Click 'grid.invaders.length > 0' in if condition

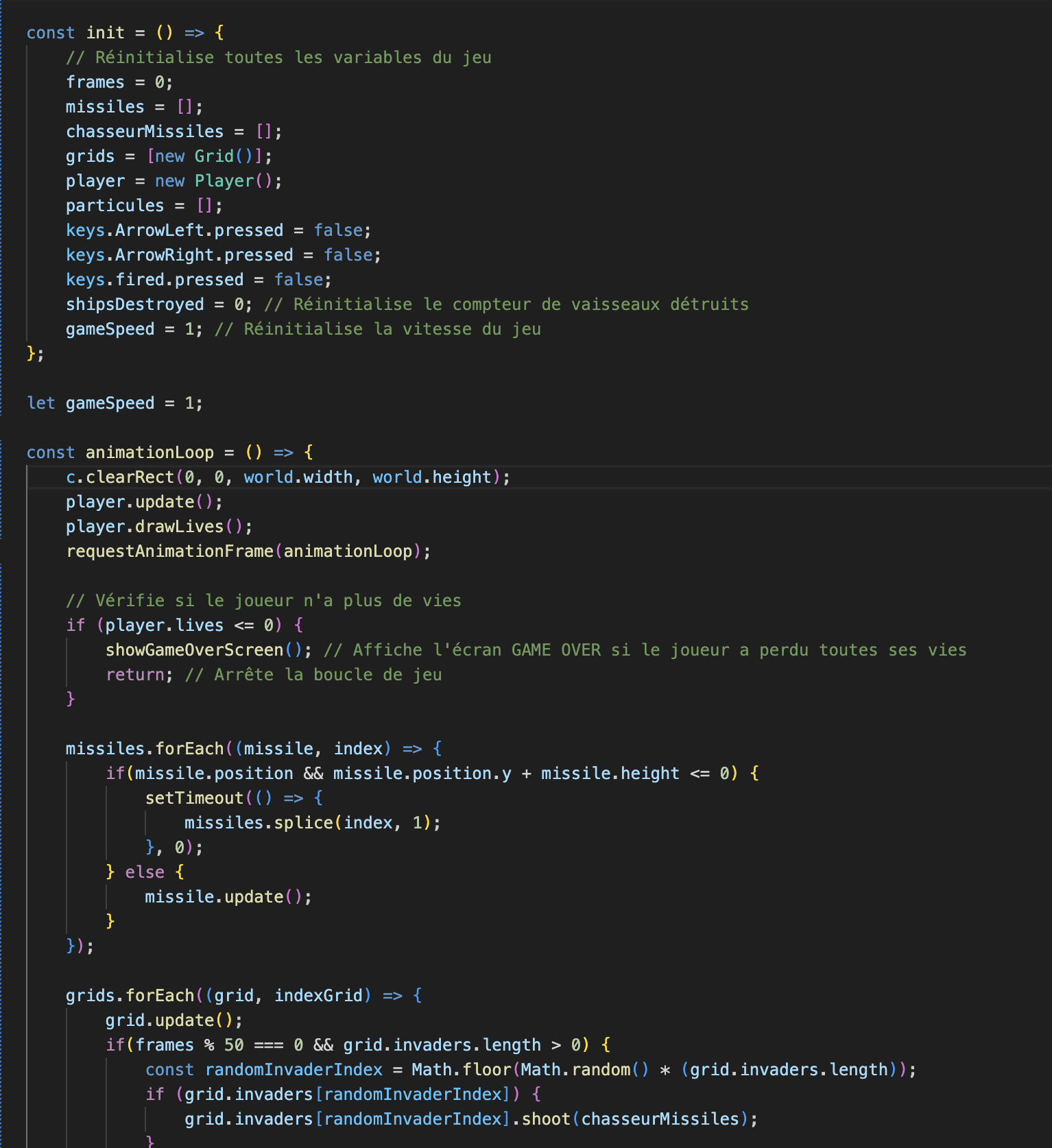coord(462,1045)
